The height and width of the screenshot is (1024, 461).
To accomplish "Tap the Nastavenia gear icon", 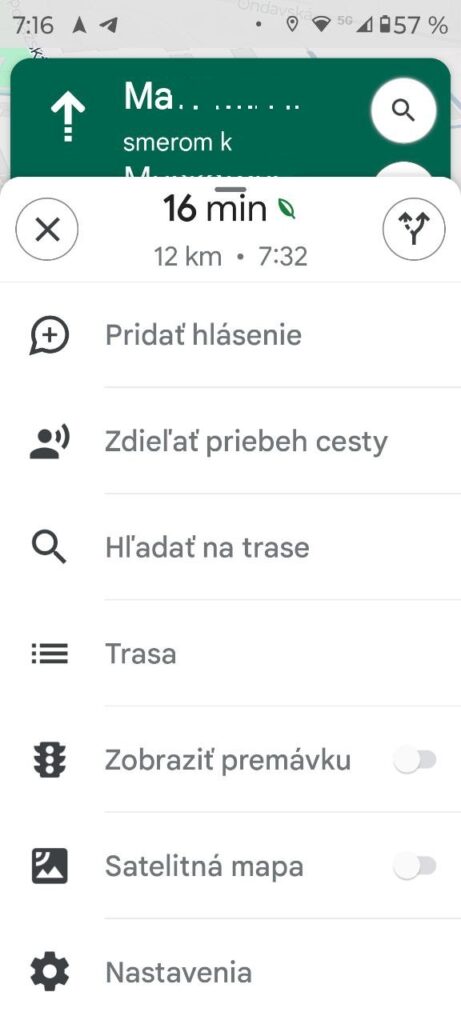I will coord(50,972).
